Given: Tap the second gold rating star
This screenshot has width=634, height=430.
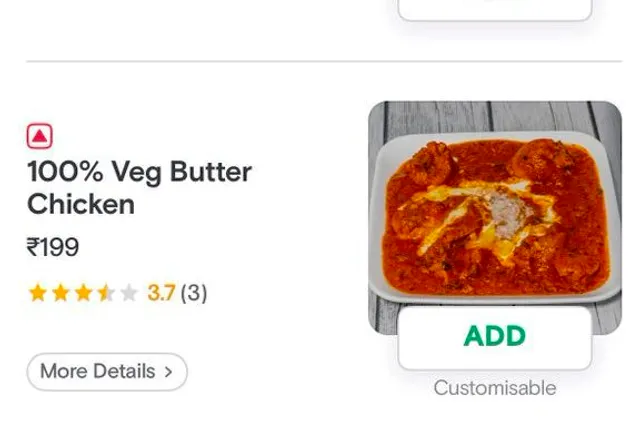Looking at the screenshot, I should click(x=60, y=293).
